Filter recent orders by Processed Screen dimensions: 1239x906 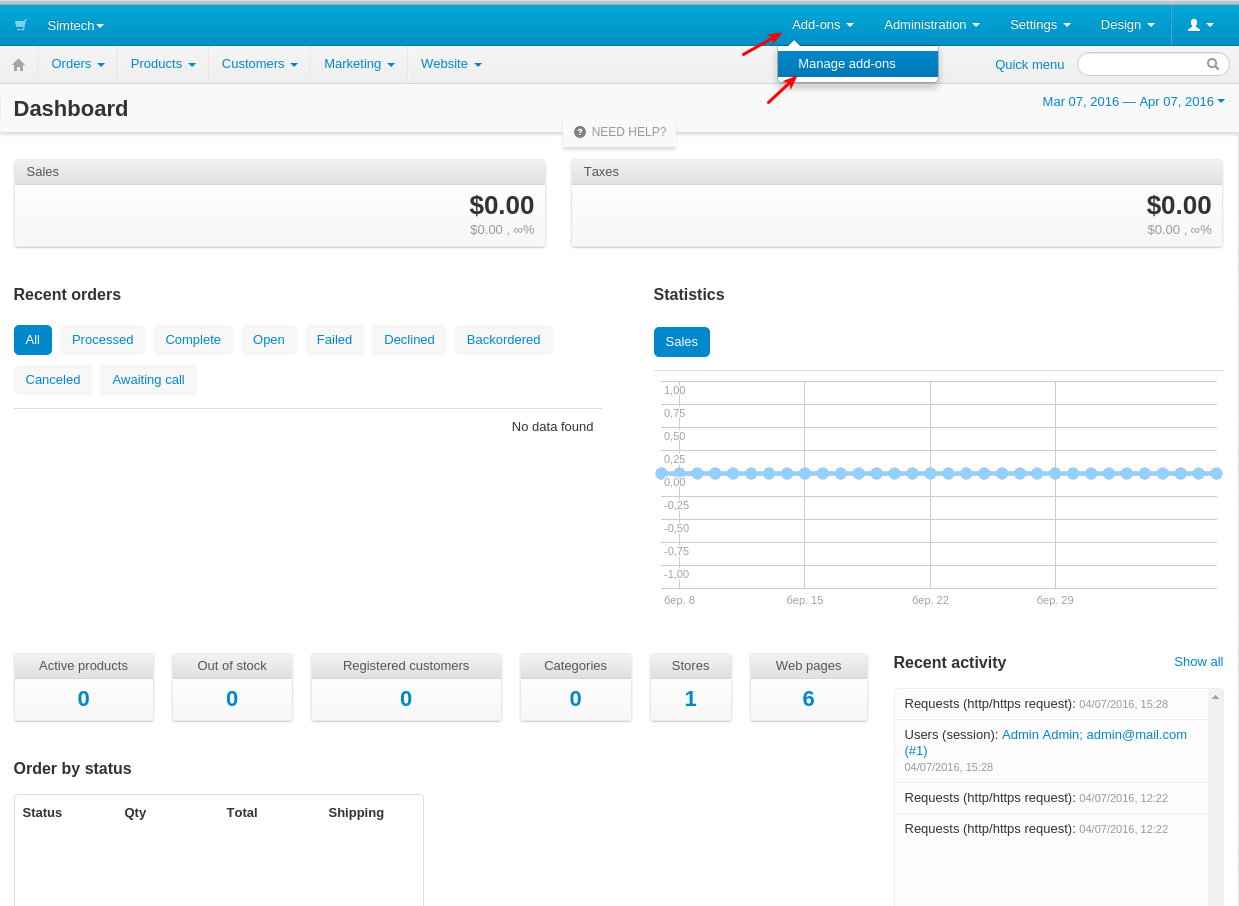(x=102, y=340)
